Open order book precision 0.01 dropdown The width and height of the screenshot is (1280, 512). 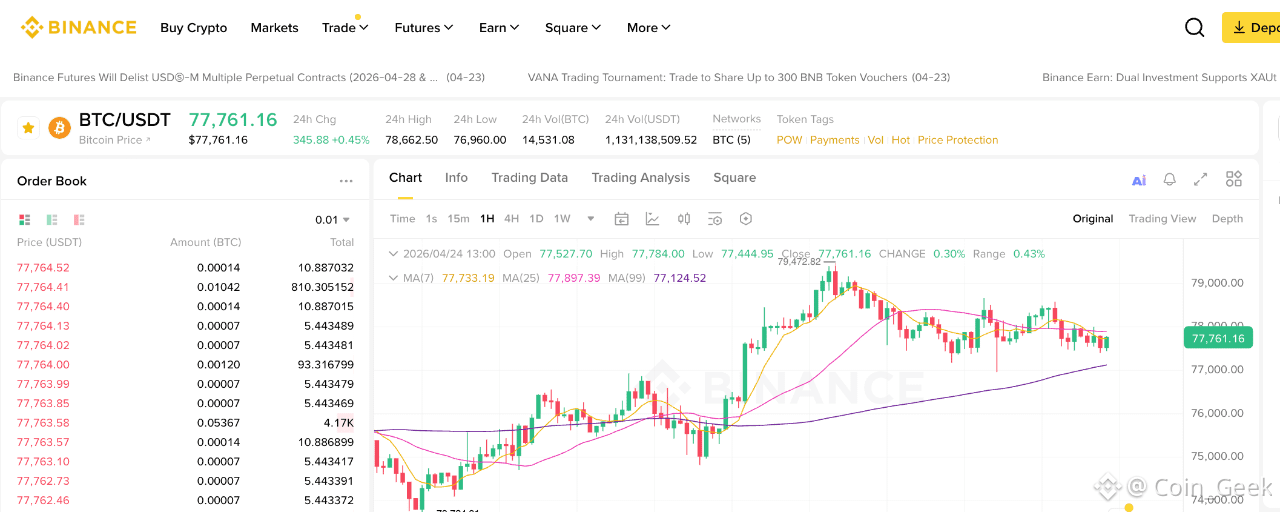(332, 220)
